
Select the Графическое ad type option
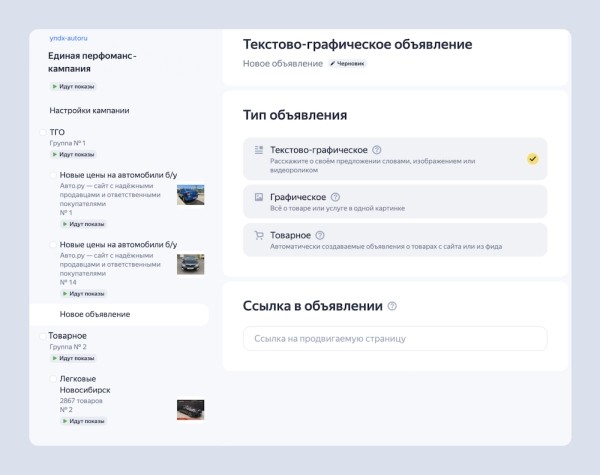(395, 203)
